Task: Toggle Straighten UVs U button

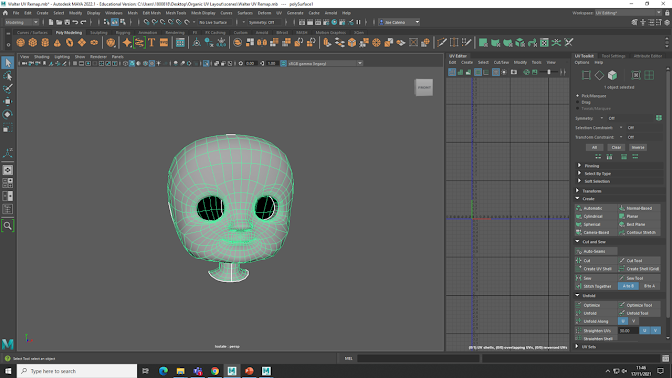Action: 644,331
